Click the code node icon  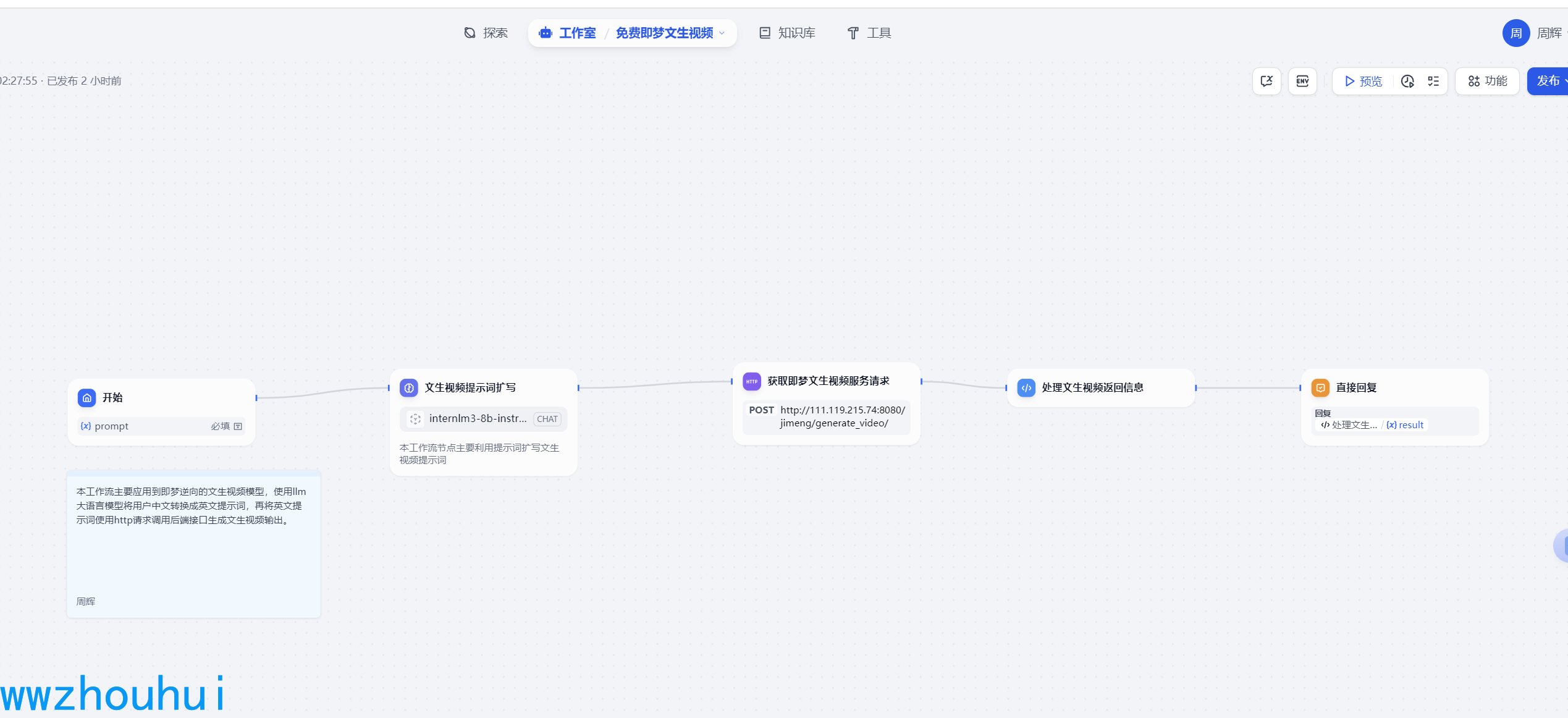(1026, 387)
